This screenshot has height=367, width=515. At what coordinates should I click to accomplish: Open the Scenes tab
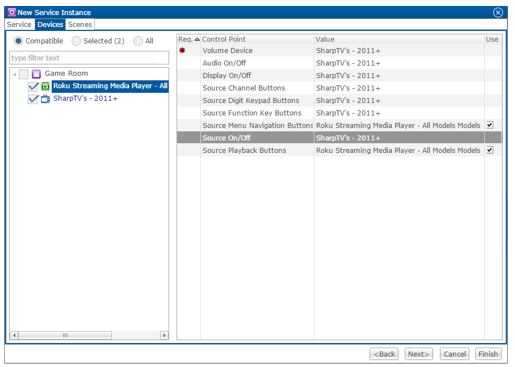[80, 24]
